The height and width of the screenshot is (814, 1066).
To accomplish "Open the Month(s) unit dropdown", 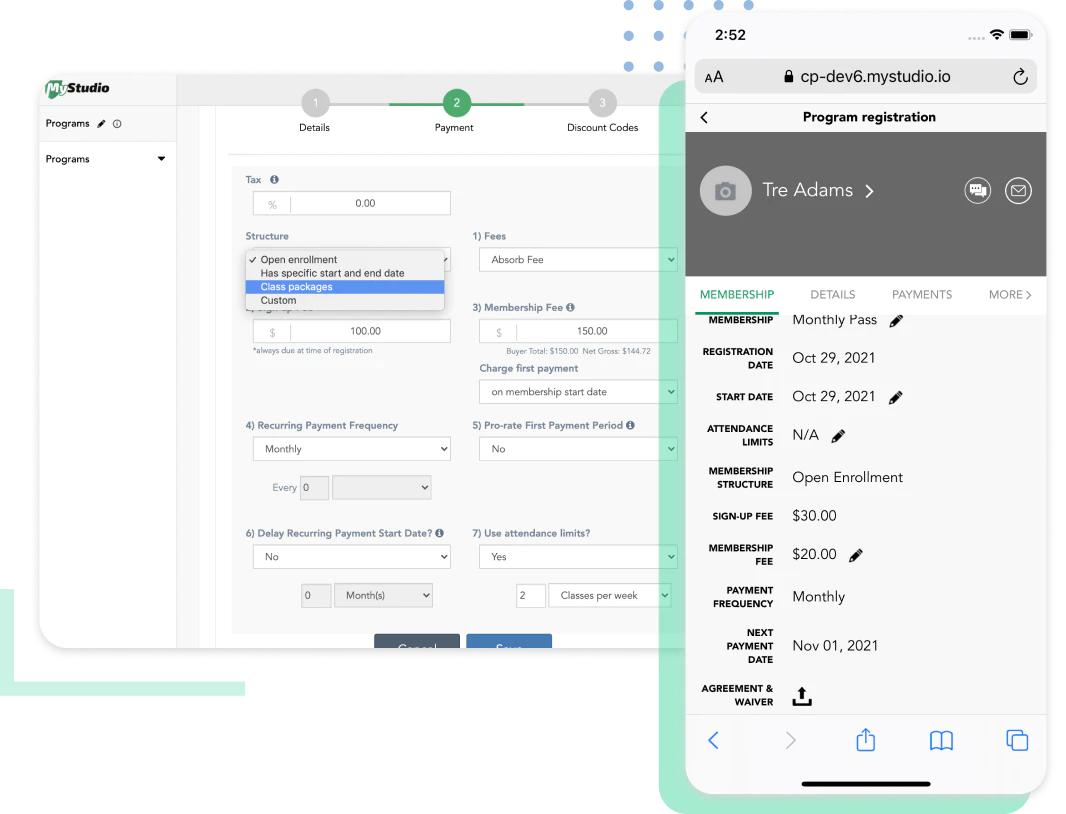I will [x=383, y=595].
